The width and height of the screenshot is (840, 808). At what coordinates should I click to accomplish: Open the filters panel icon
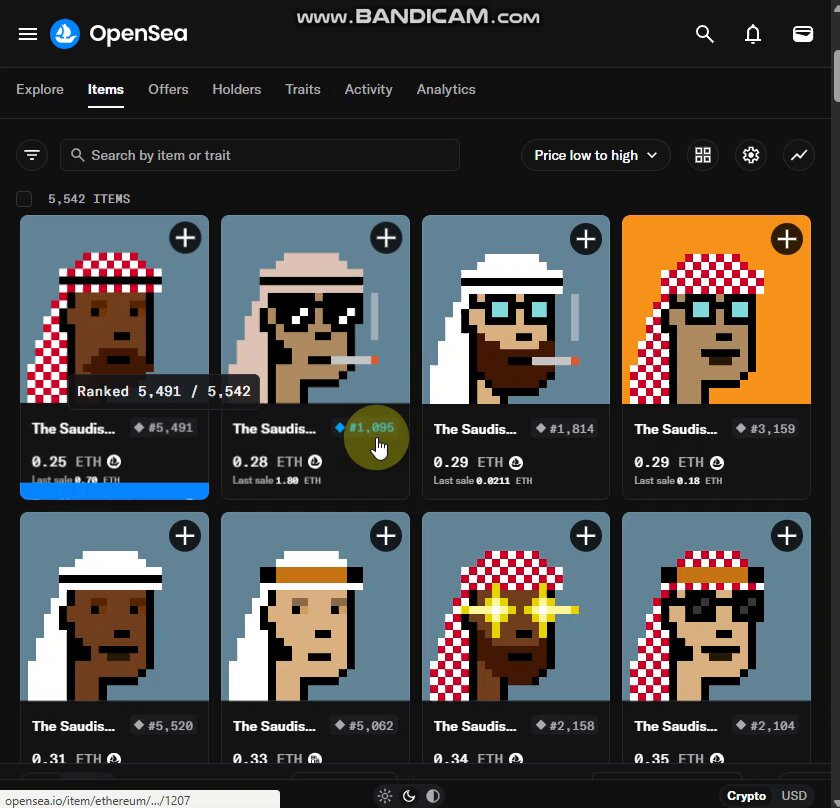pyautogui.click(x=32, y=155)
